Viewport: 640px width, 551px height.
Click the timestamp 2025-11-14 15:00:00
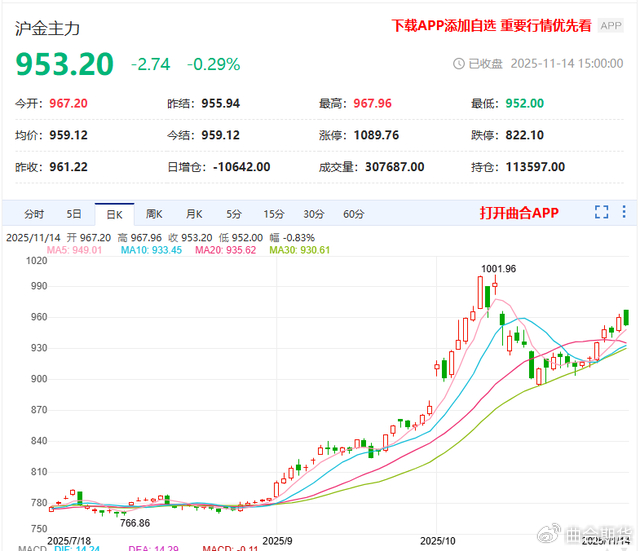[567, 64]
